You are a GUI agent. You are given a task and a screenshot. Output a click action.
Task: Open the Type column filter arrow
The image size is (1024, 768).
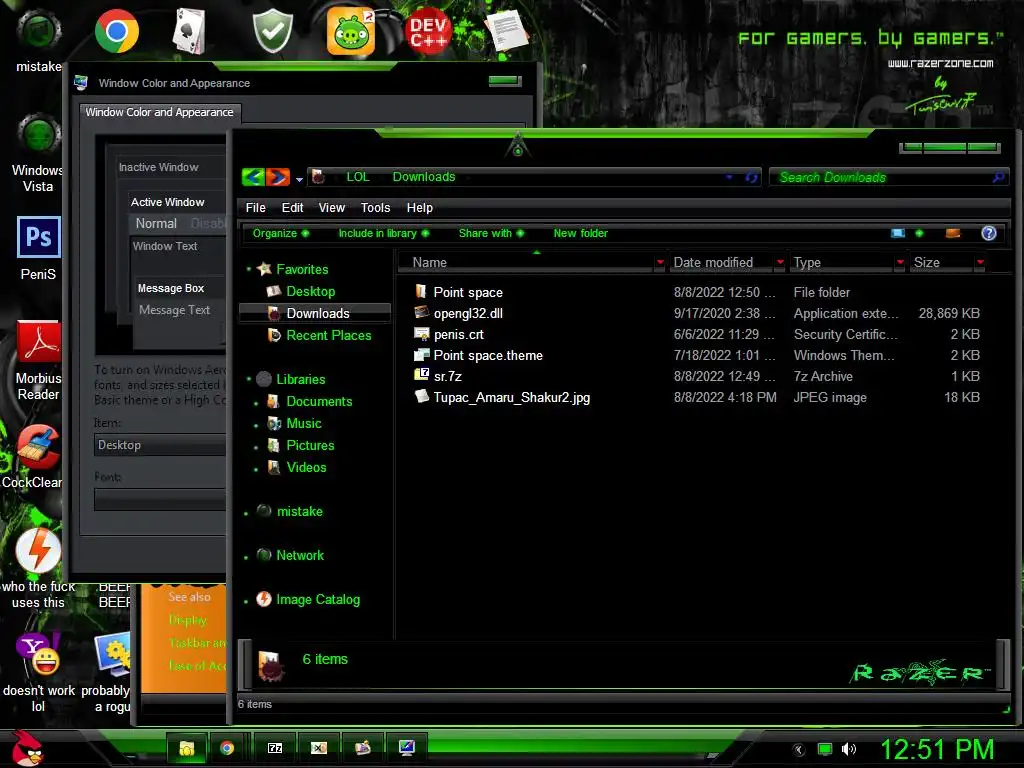pyautogui.click(x=900, y=263)
